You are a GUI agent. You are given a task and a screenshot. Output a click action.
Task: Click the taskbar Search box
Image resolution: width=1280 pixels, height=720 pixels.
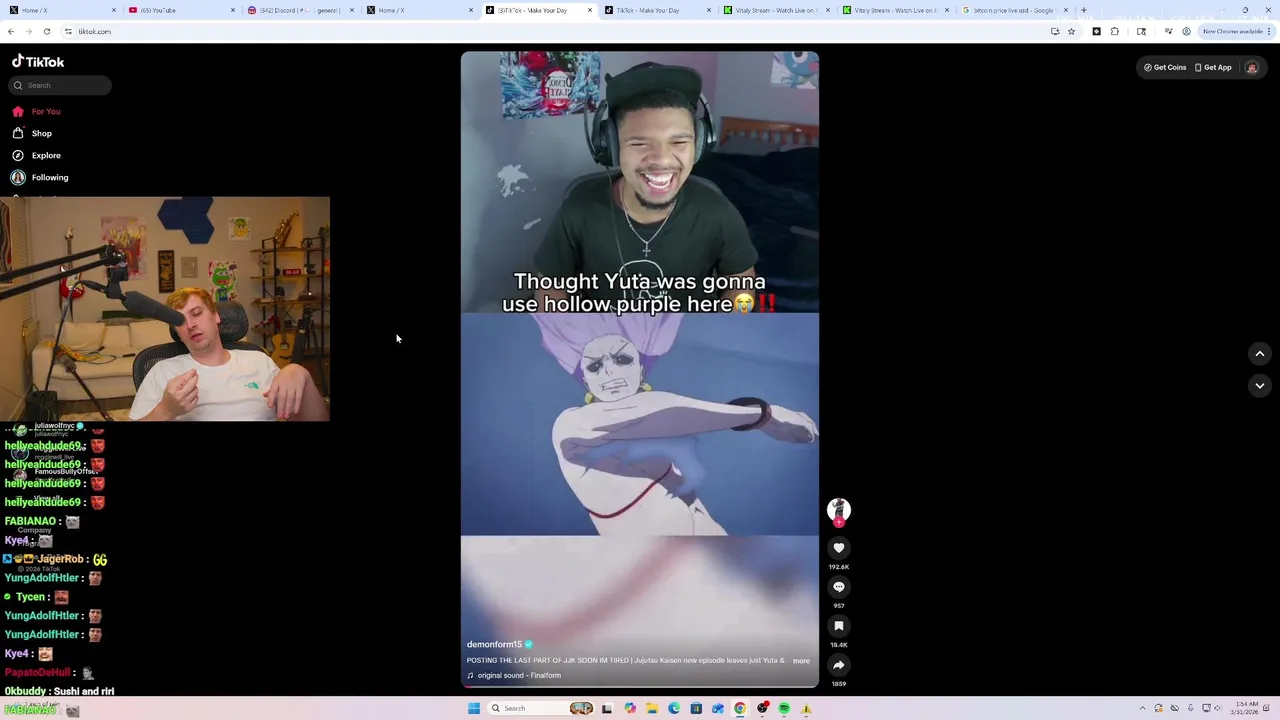[541, 708]
